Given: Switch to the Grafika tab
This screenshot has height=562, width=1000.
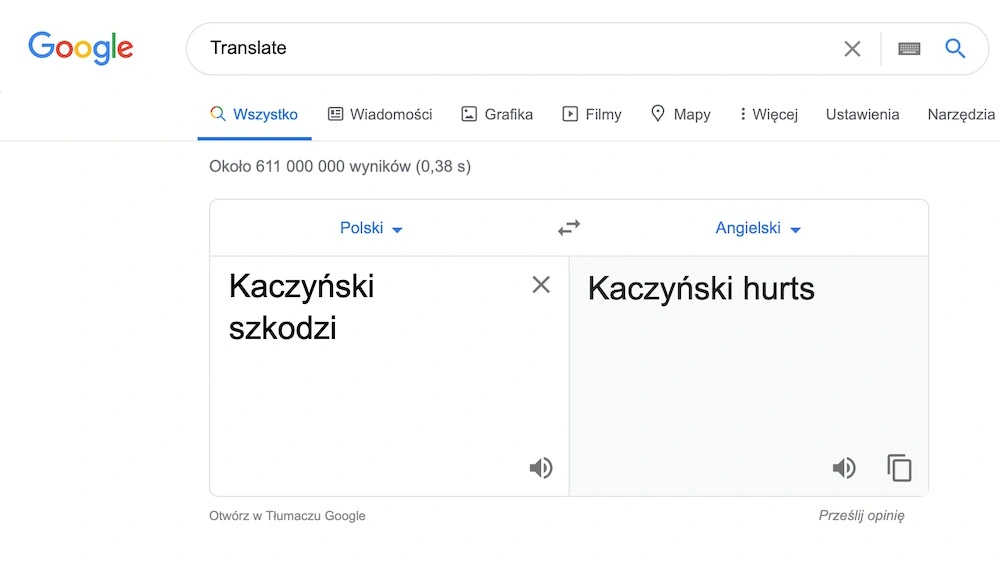Looking at the screenshot, I should [x=497, y=114].
